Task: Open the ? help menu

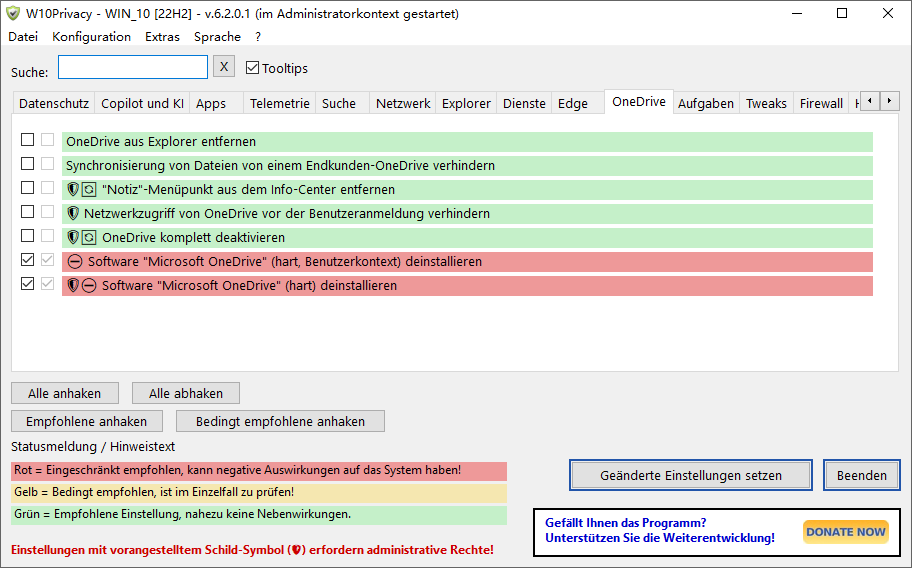Action: (x=258, y=37)
